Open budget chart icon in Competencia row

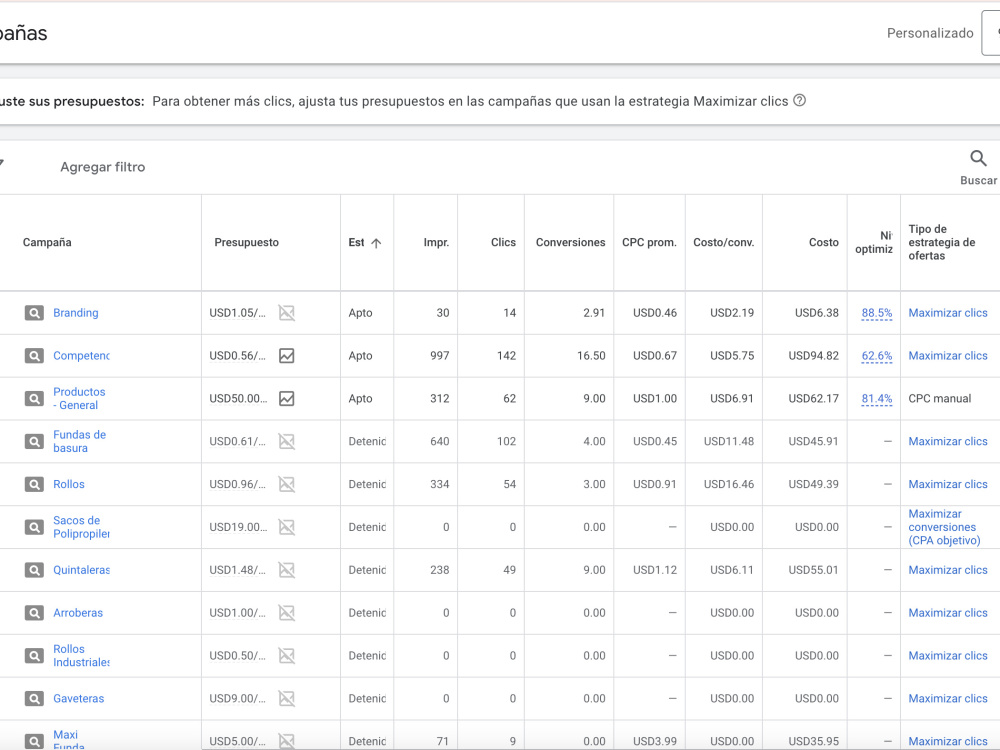(287, 356)
